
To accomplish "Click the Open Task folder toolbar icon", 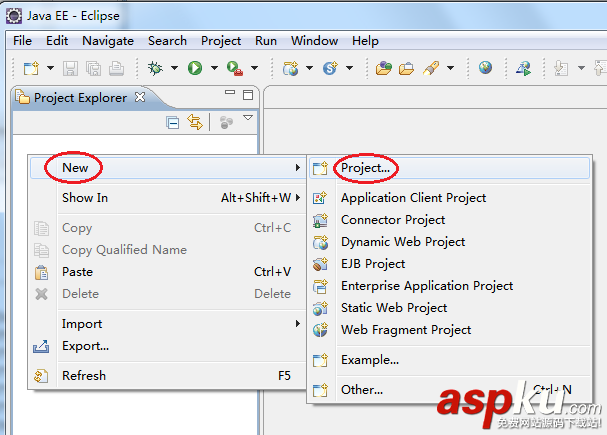I will (406, 69).
